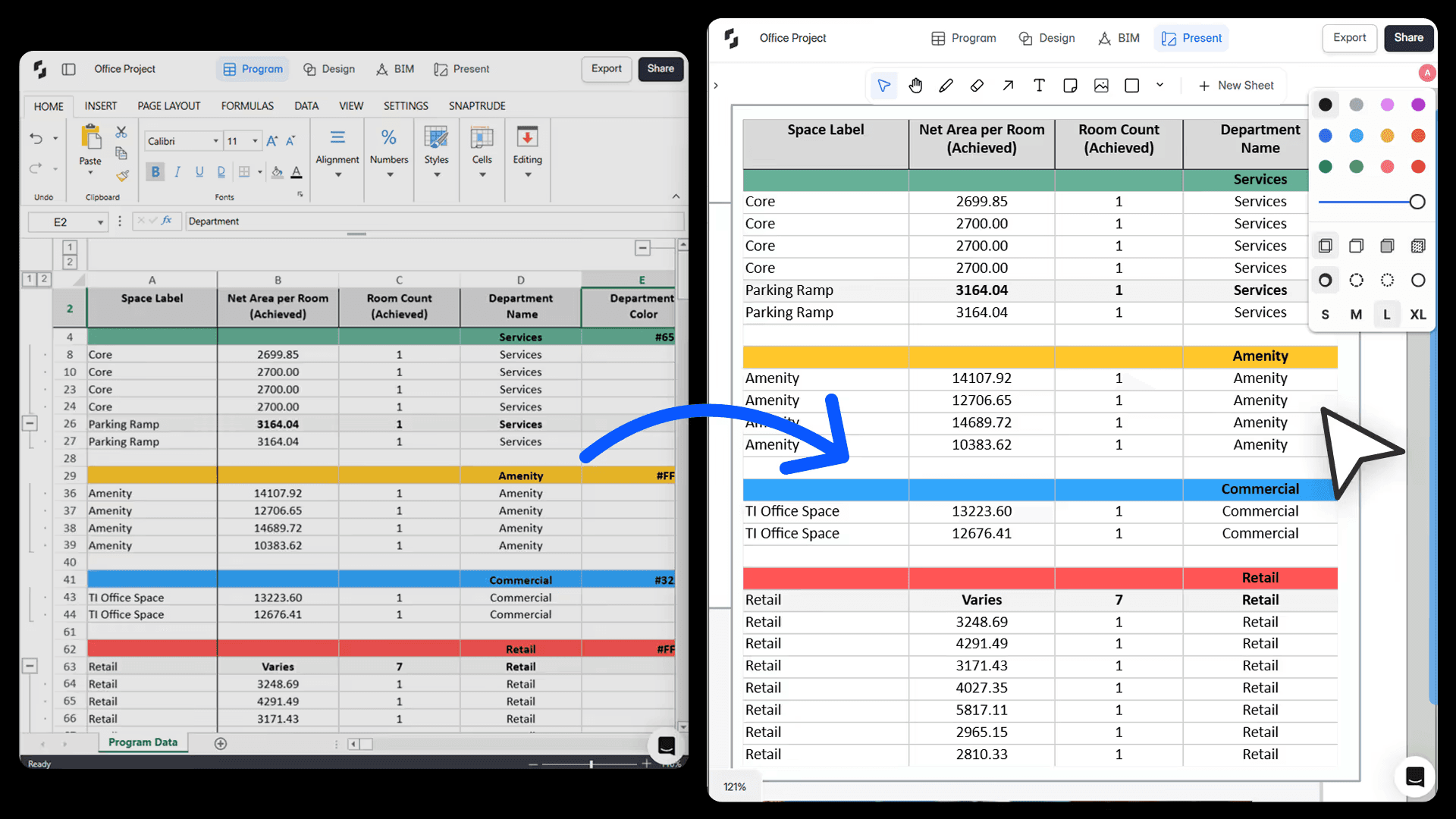Select the Pen tool in the Snaptrude toolbar

[946, 85]
